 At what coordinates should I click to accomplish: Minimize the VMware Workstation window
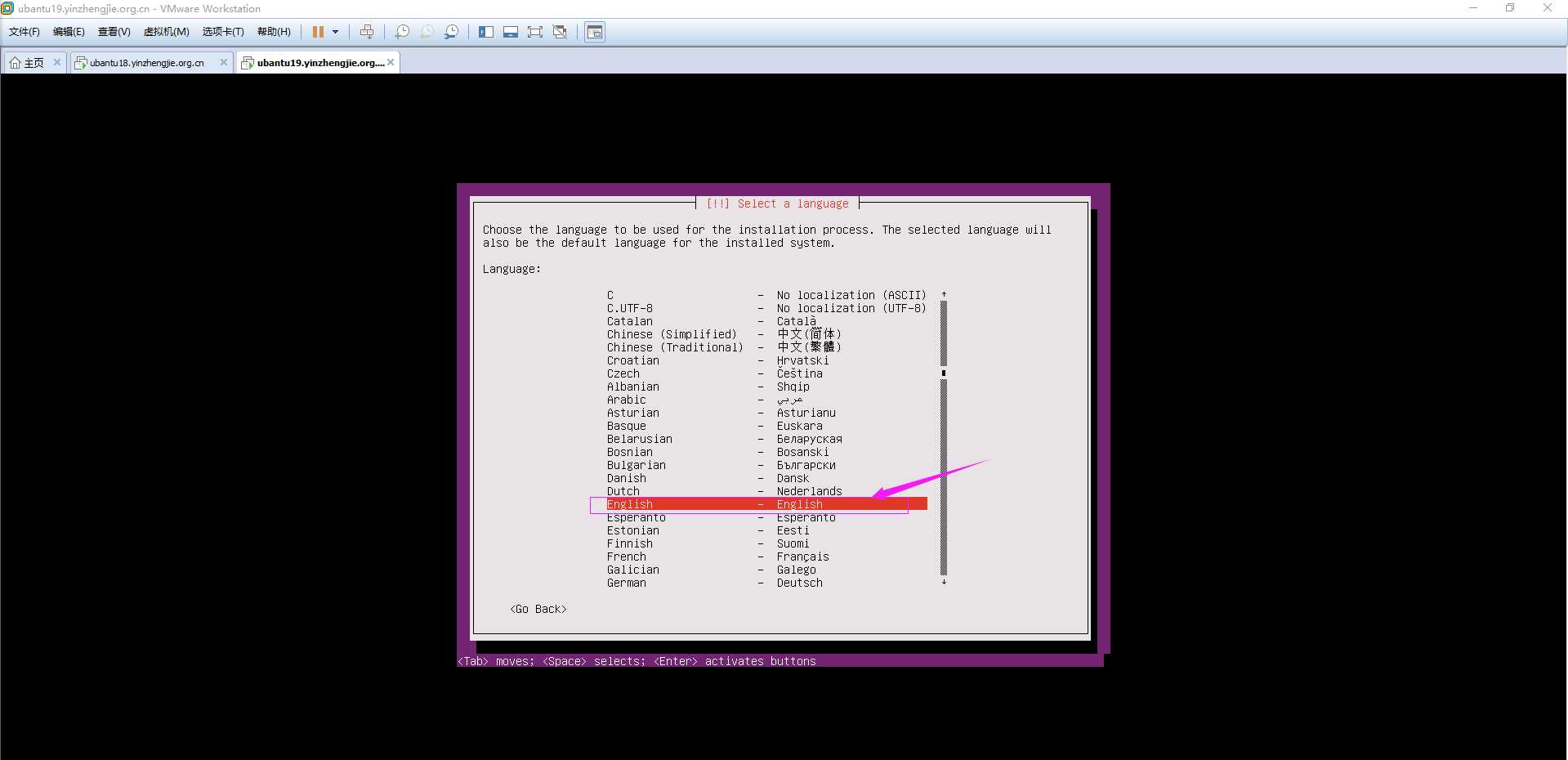point(1473,8)
